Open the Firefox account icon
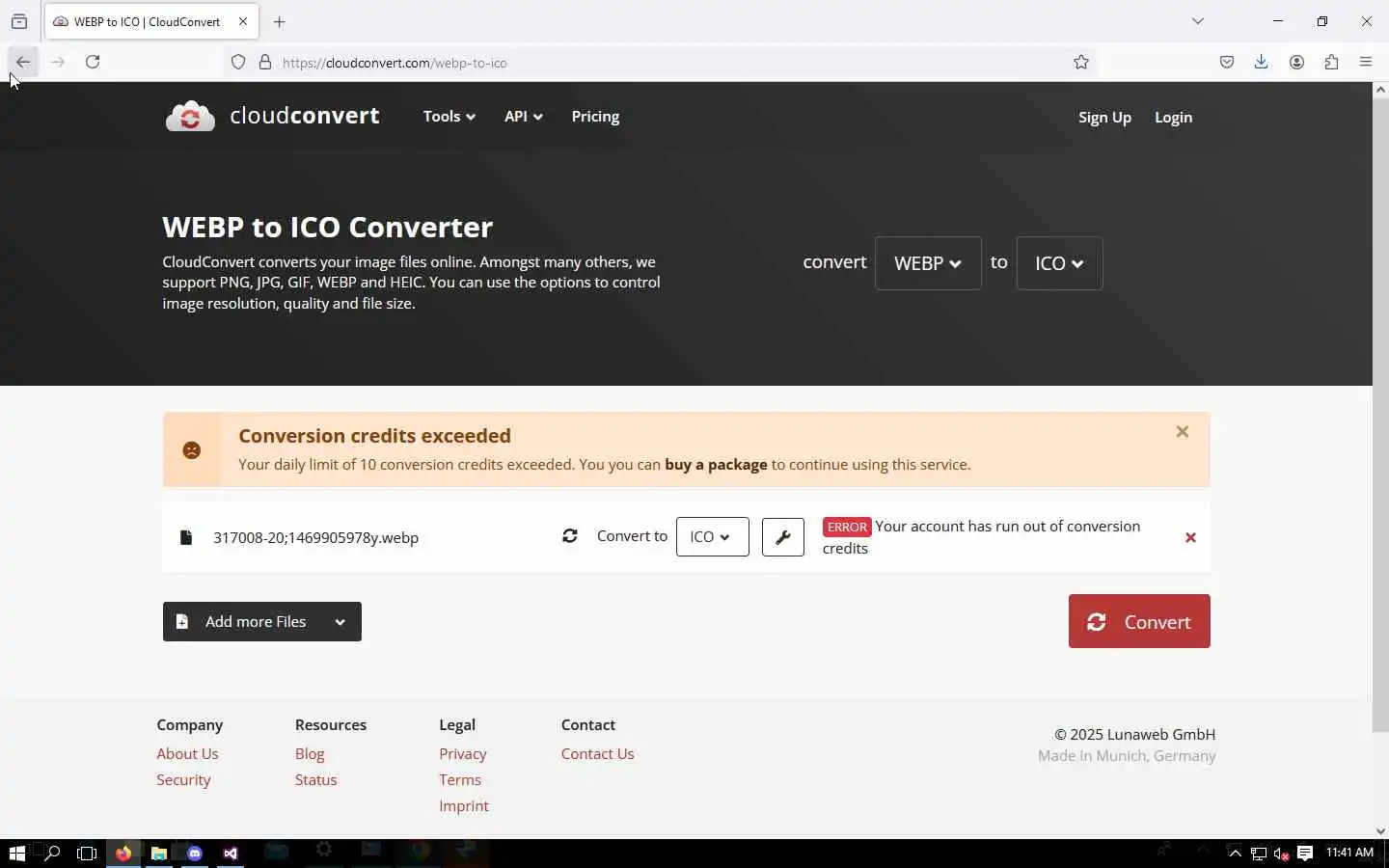This screenshot has height=868, width=1389. pos(1296,62)
